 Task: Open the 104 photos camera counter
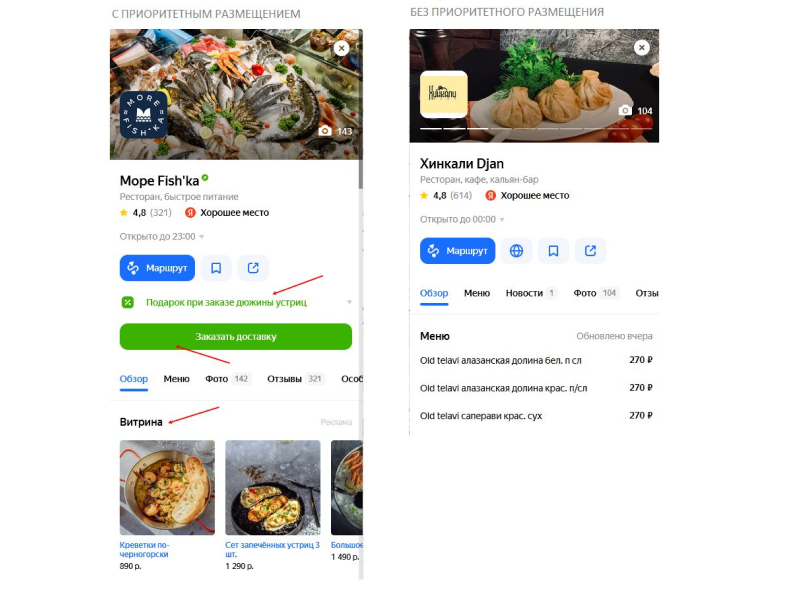click(x=635, y=111)
